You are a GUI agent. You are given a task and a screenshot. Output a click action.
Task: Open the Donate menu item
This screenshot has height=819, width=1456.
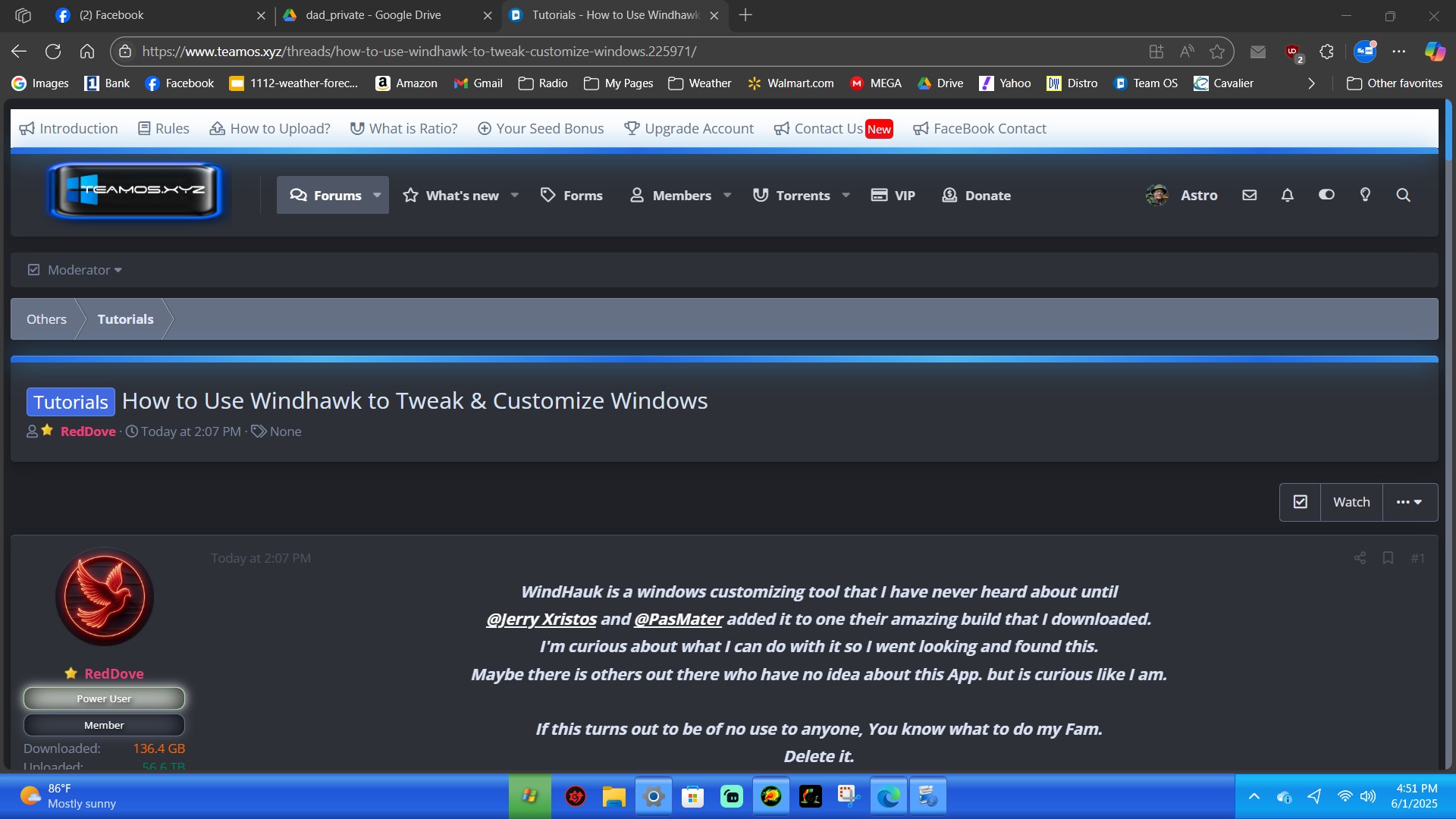(x=977, y=195)
